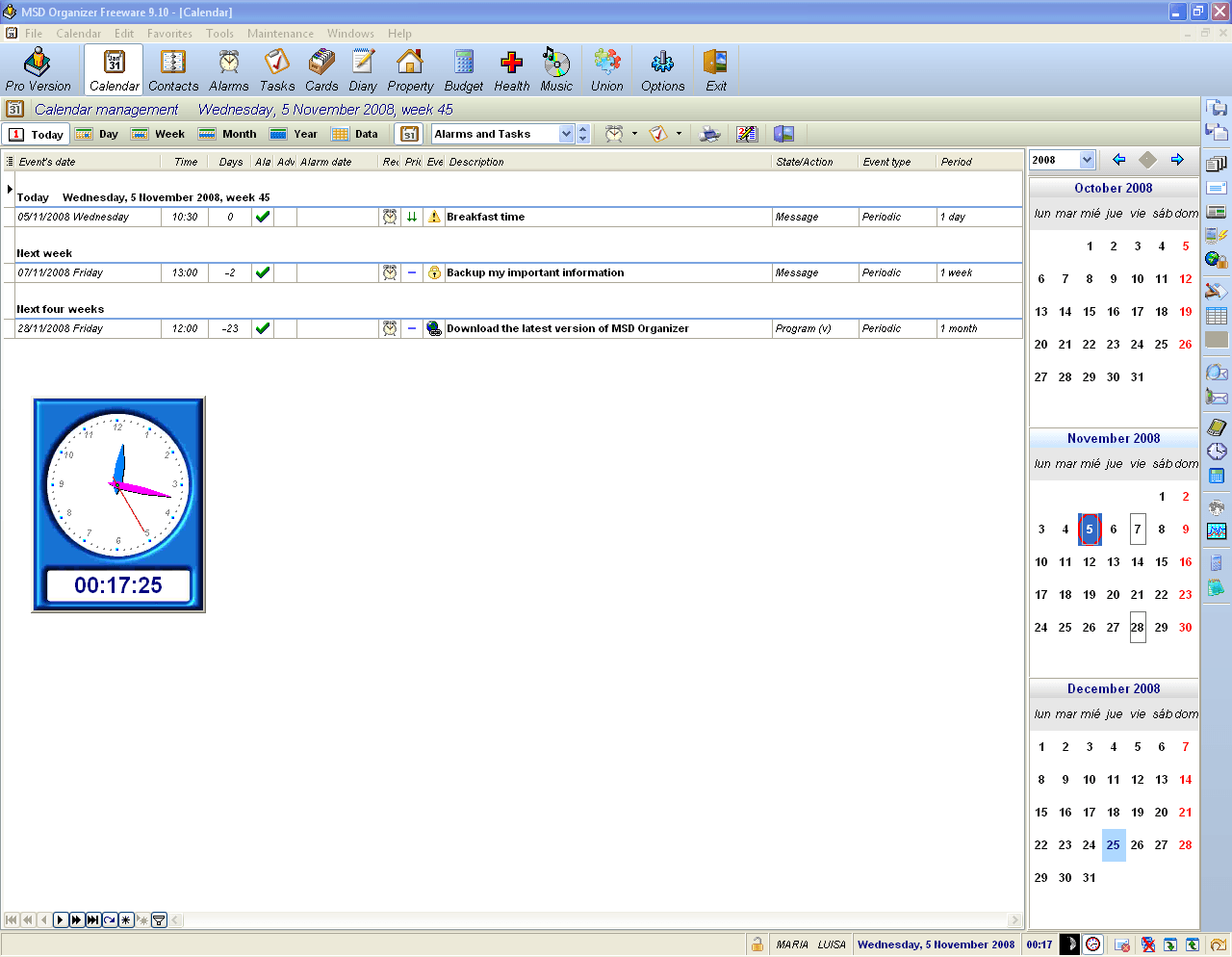Open the Property module
This screenshot has height=957, width=1232.
pyautogui.click(x=410, y=69)
